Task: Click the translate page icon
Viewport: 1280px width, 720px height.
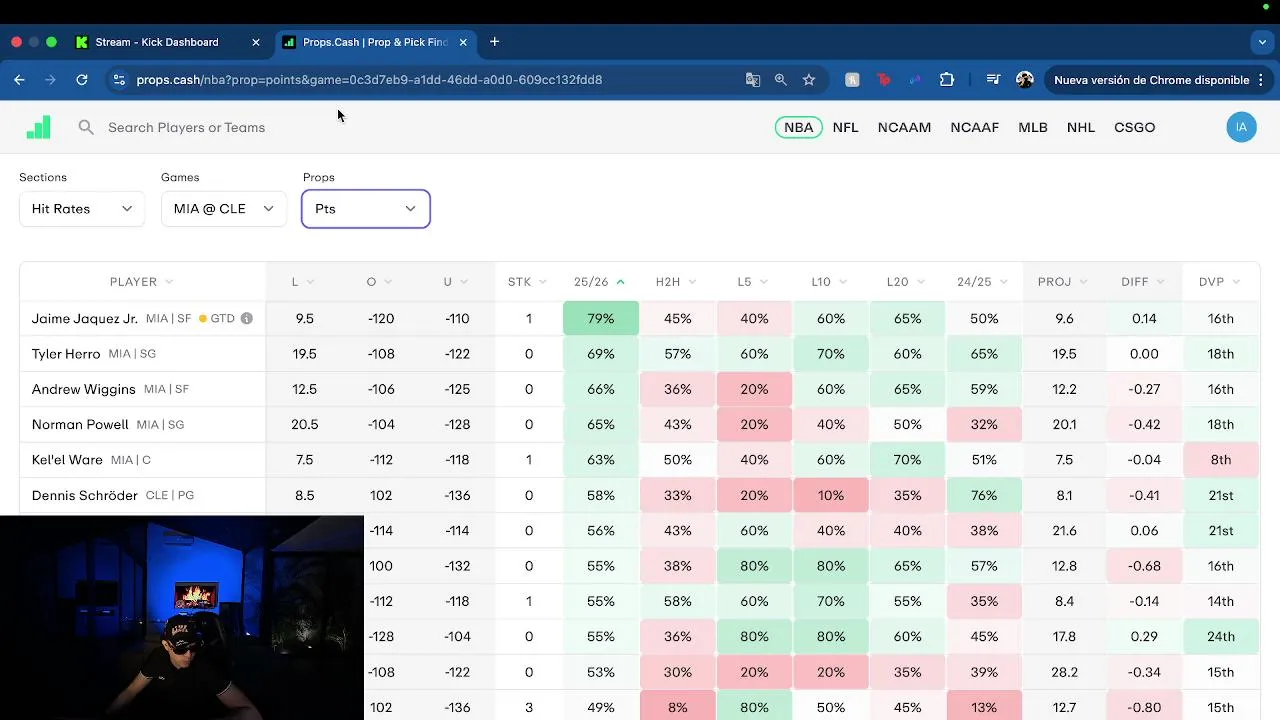Action: [753, 79]
